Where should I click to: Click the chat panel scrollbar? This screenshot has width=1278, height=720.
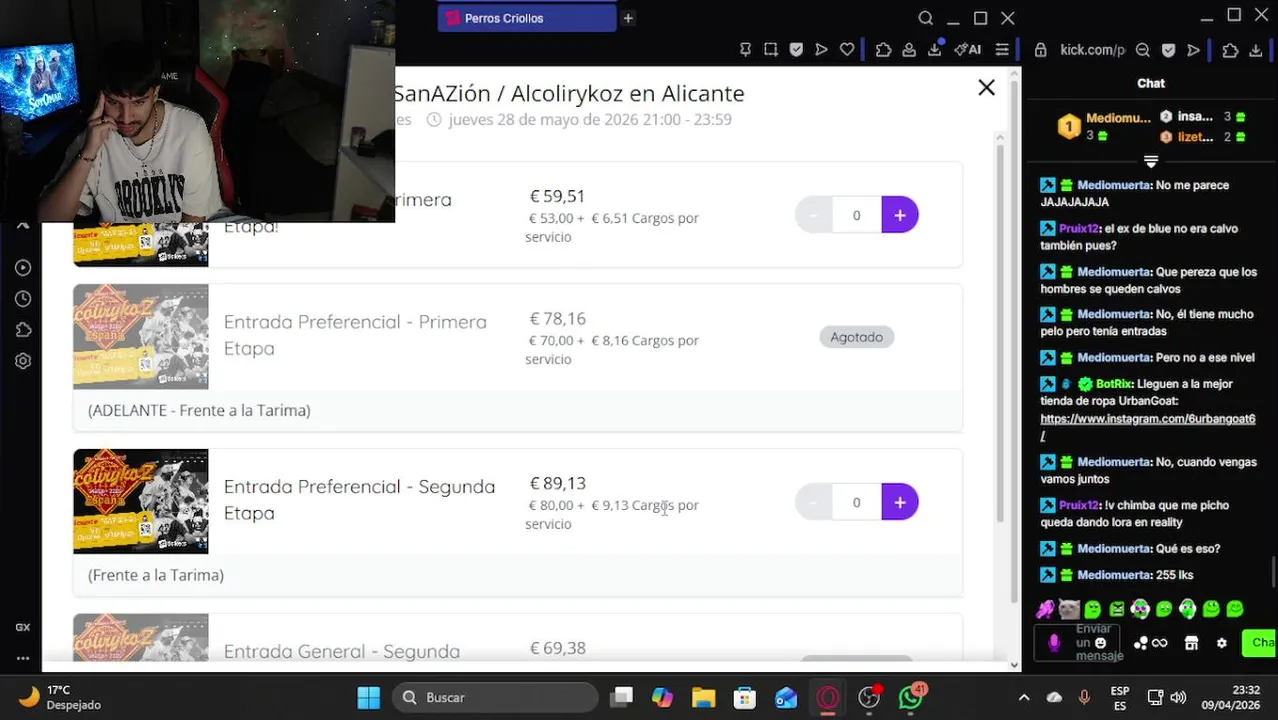pyautogui.click(x=1272, y=574)
